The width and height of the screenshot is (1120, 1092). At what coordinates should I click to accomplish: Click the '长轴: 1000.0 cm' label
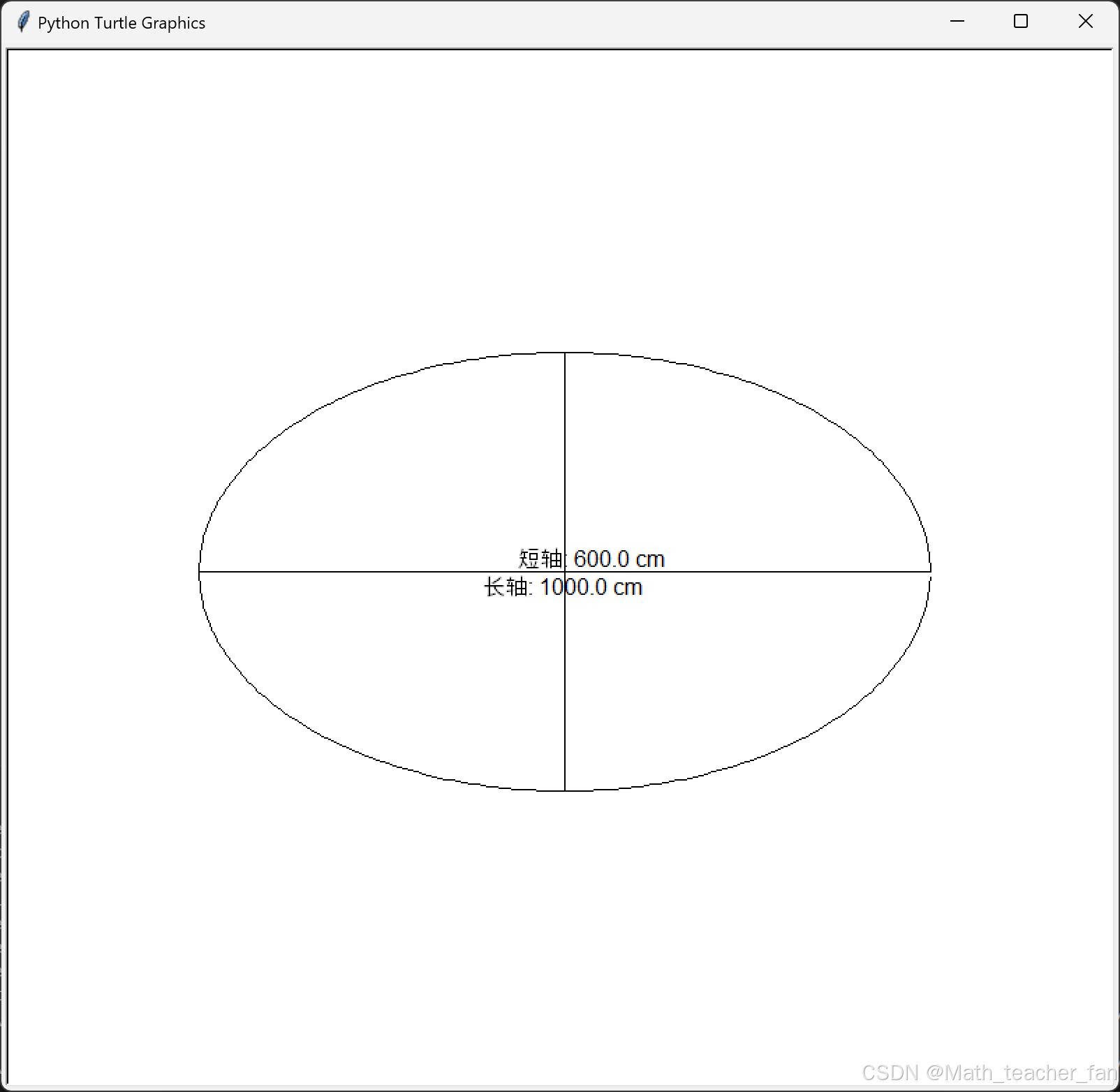click(x=563, y=587)
